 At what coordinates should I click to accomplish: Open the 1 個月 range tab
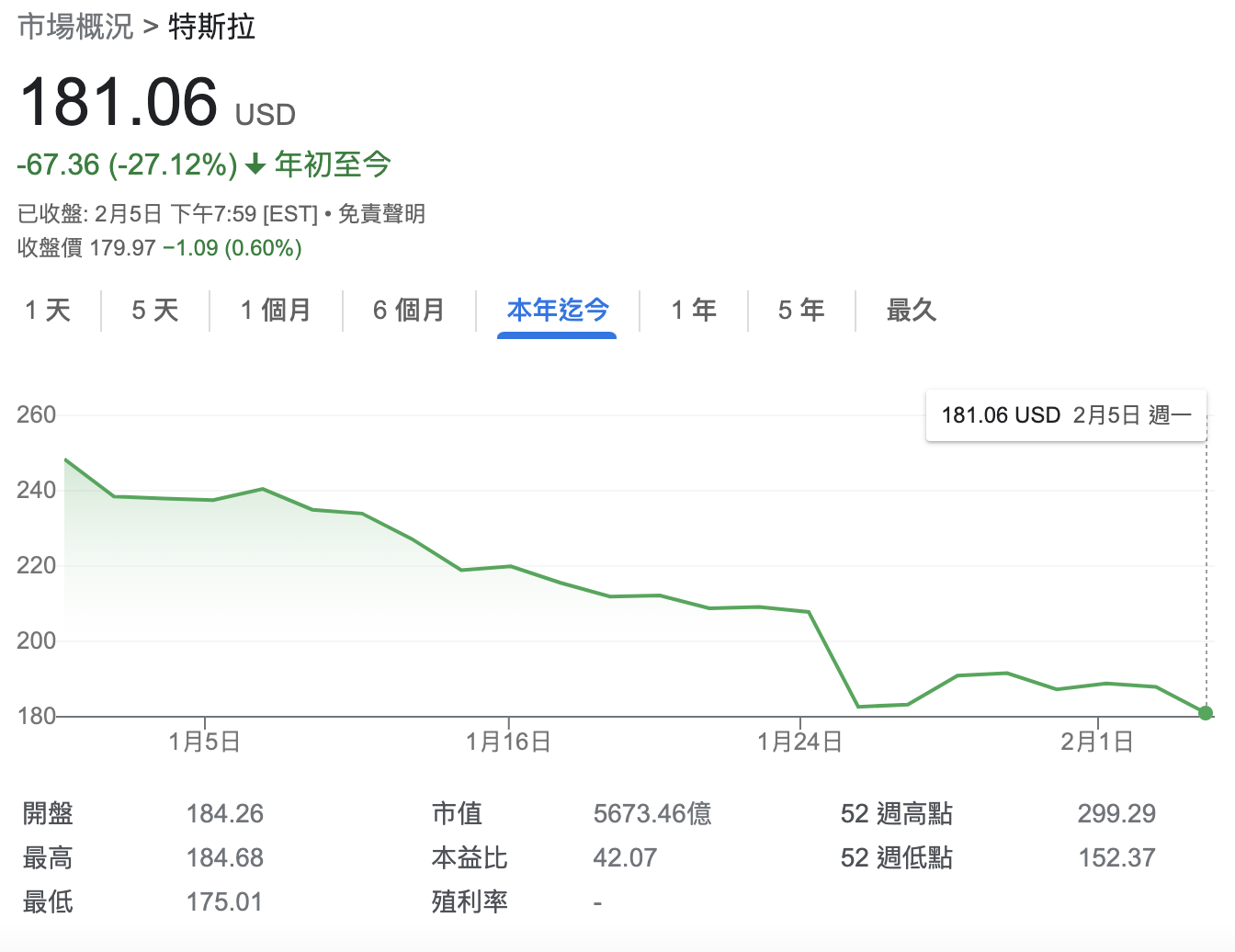[276, 311]
